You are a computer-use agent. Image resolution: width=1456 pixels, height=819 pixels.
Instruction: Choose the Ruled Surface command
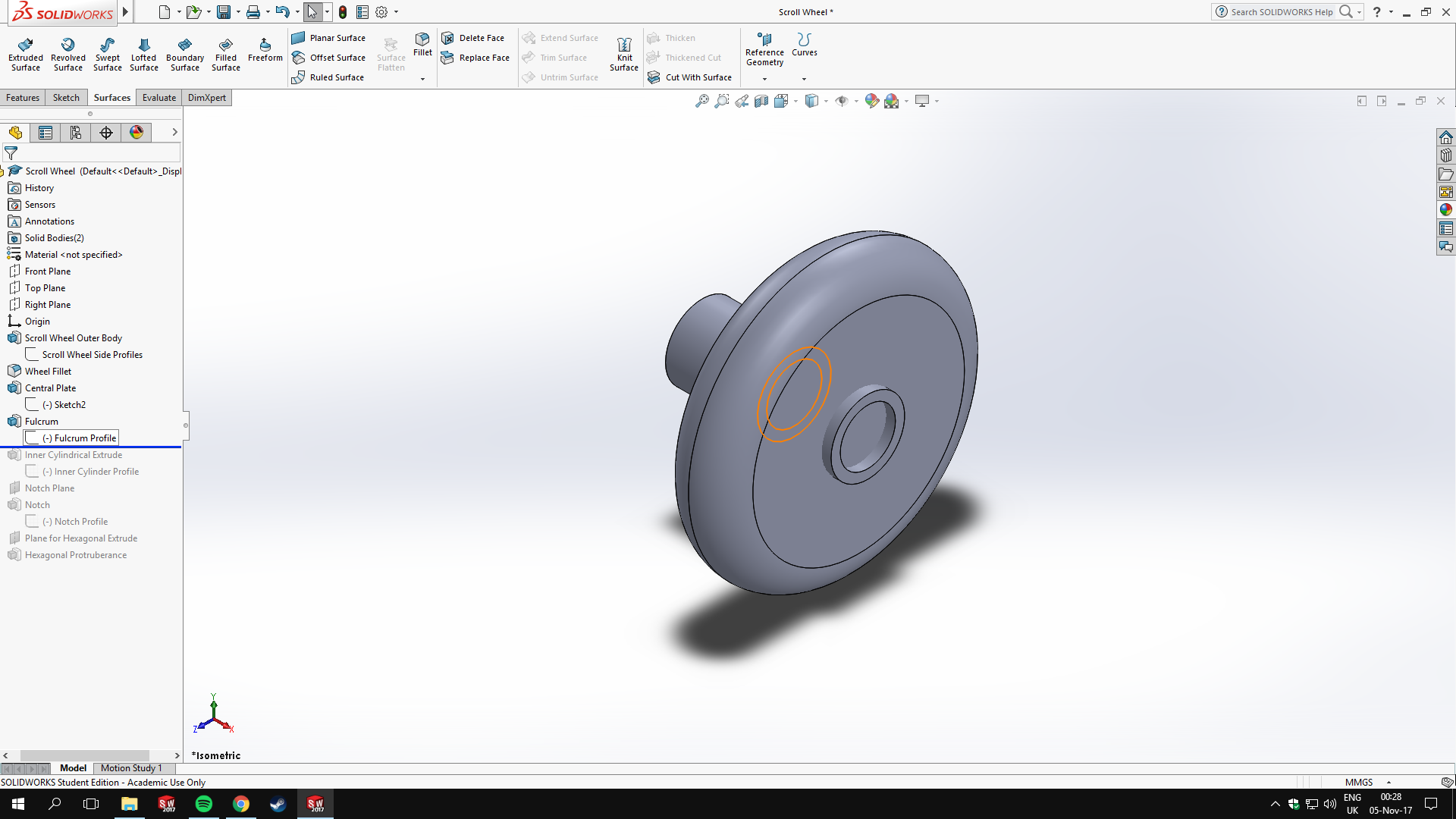click(x=328, y=77)
